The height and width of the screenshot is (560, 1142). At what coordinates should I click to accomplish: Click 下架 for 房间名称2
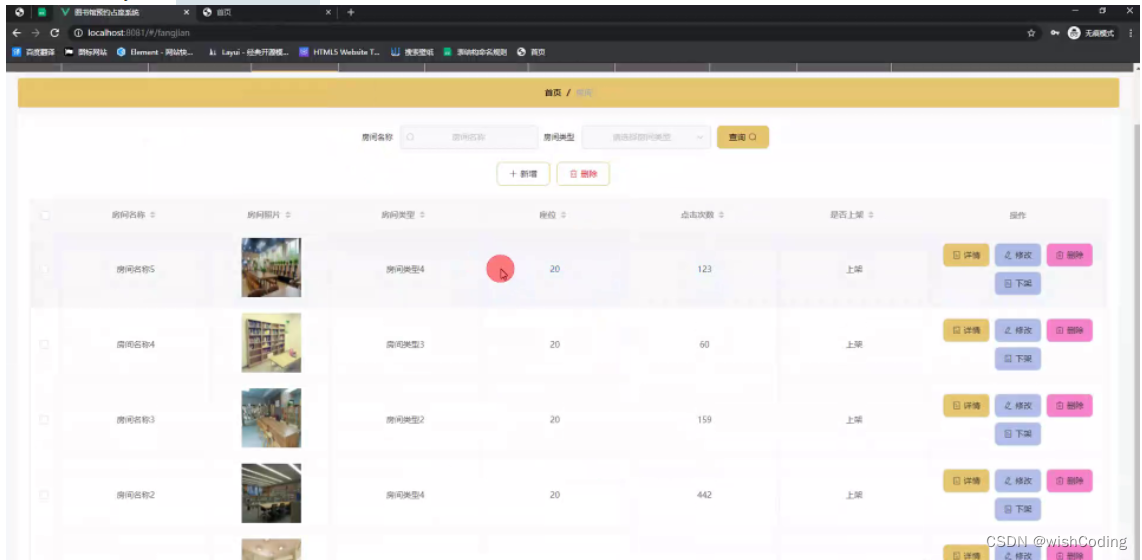1017,509
